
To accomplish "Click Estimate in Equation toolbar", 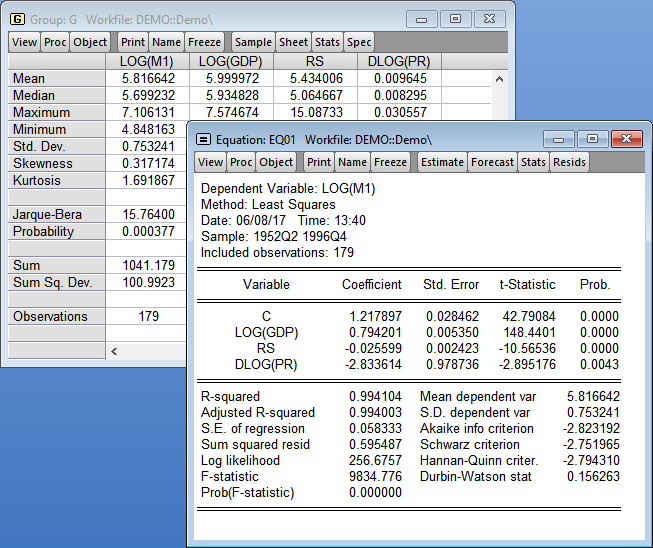I will [442, 162].
